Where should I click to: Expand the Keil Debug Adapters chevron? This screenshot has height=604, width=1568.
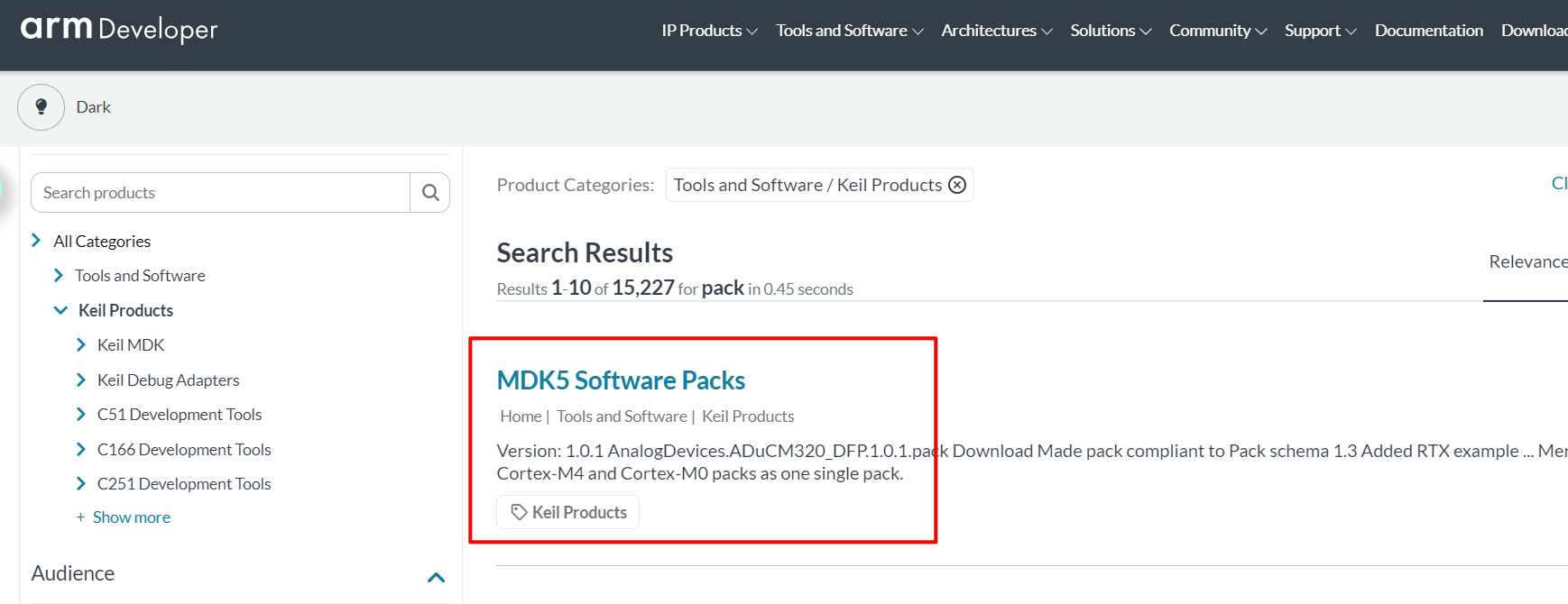point(81,380)
